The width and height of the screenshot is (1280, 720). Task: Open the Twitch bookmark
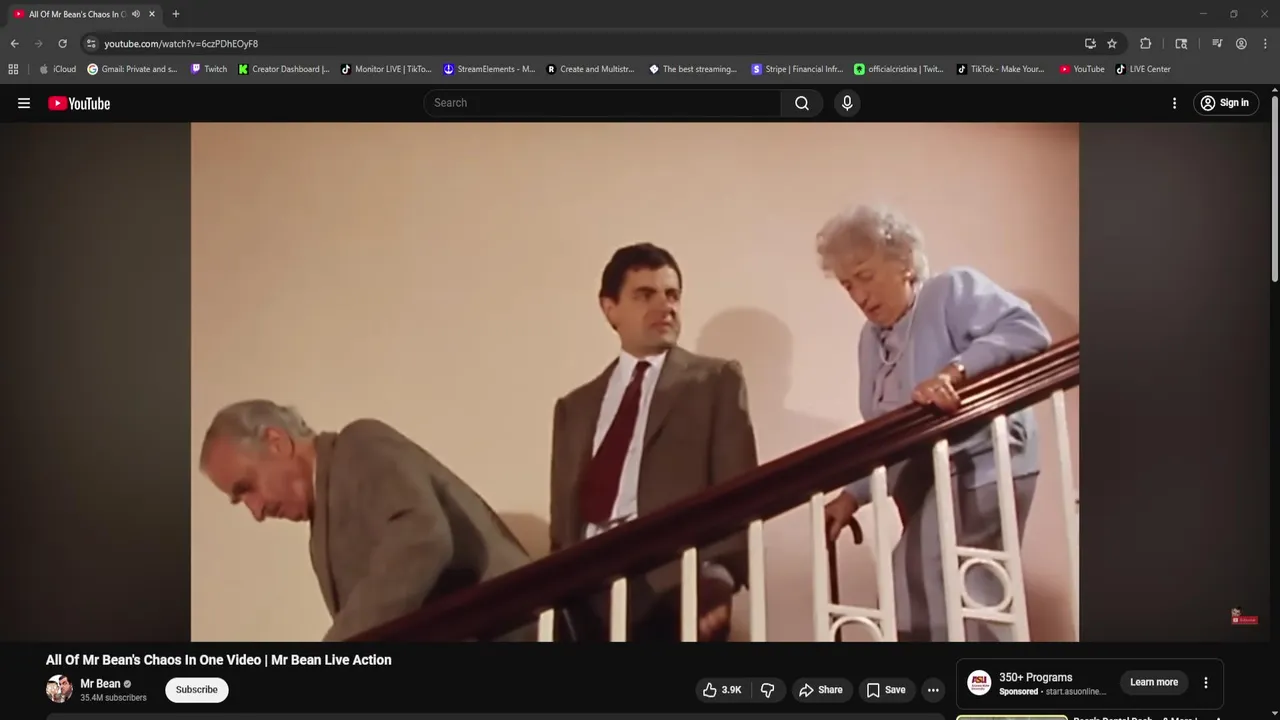(x=209, y=69)
